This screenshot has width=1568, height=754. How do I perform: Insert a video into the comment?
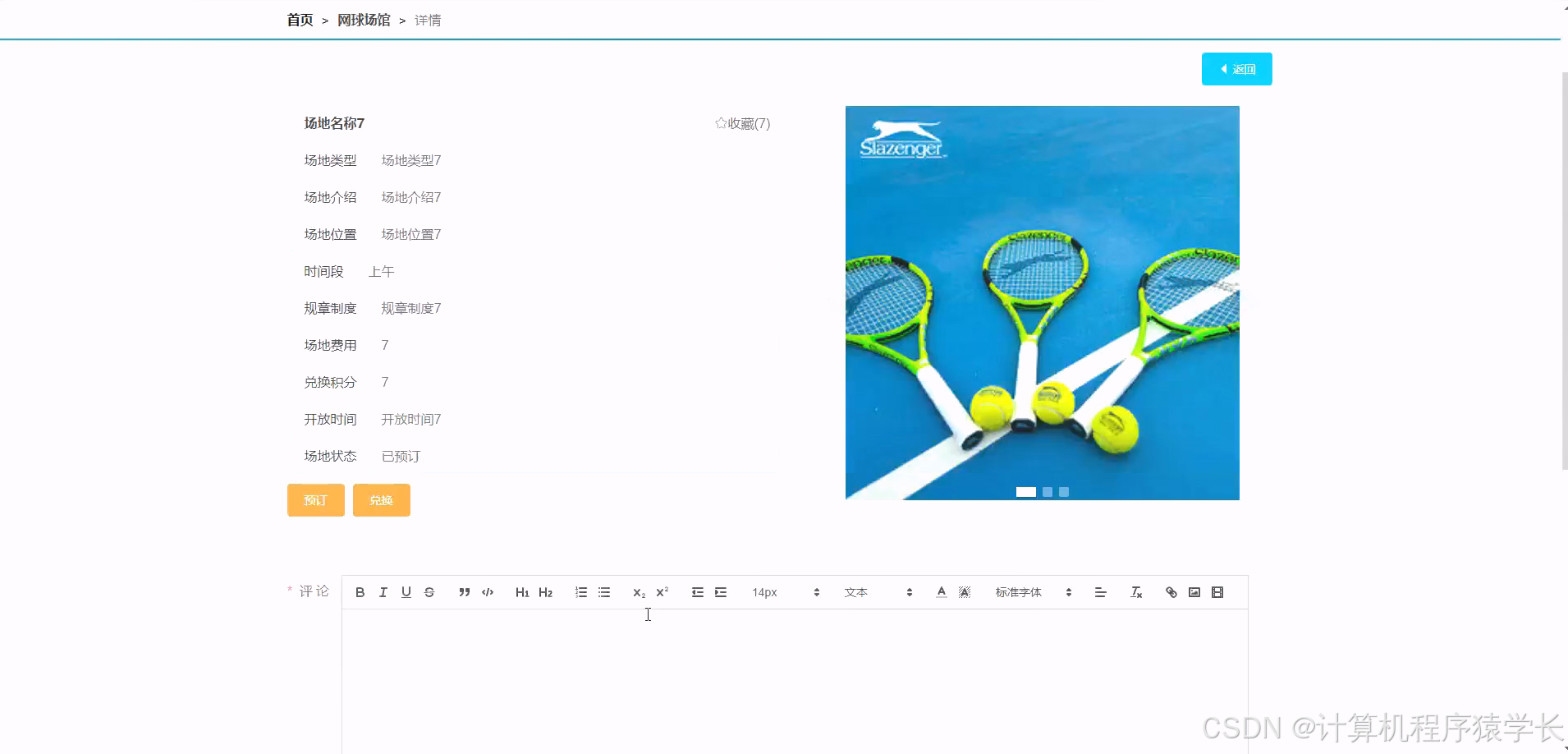pyautogui.click(x=1217, y=592)
